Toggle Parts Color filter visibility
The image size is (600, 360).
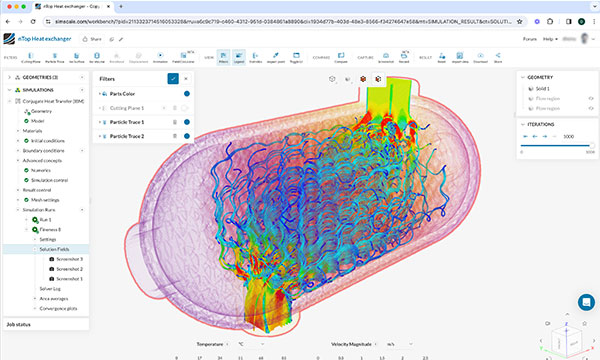187,94
